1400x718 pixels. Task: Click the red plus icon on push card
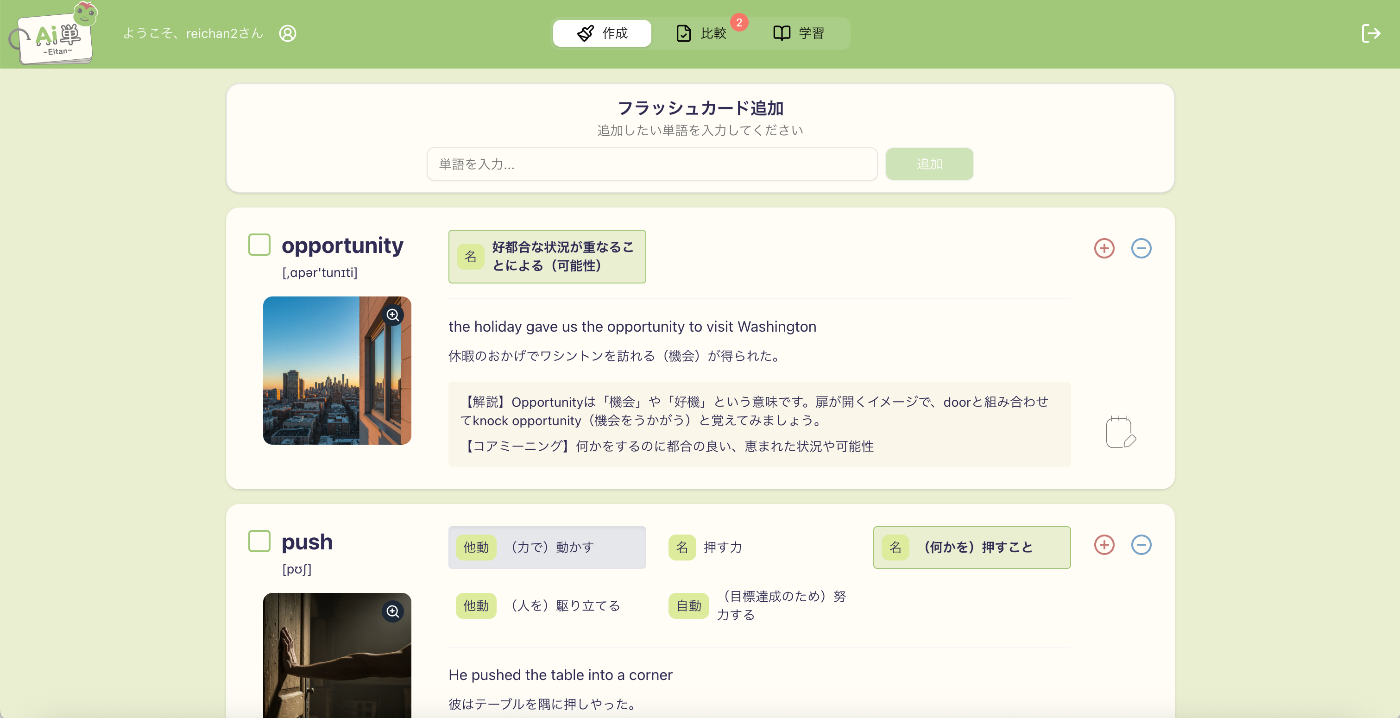pos(1104,545)
